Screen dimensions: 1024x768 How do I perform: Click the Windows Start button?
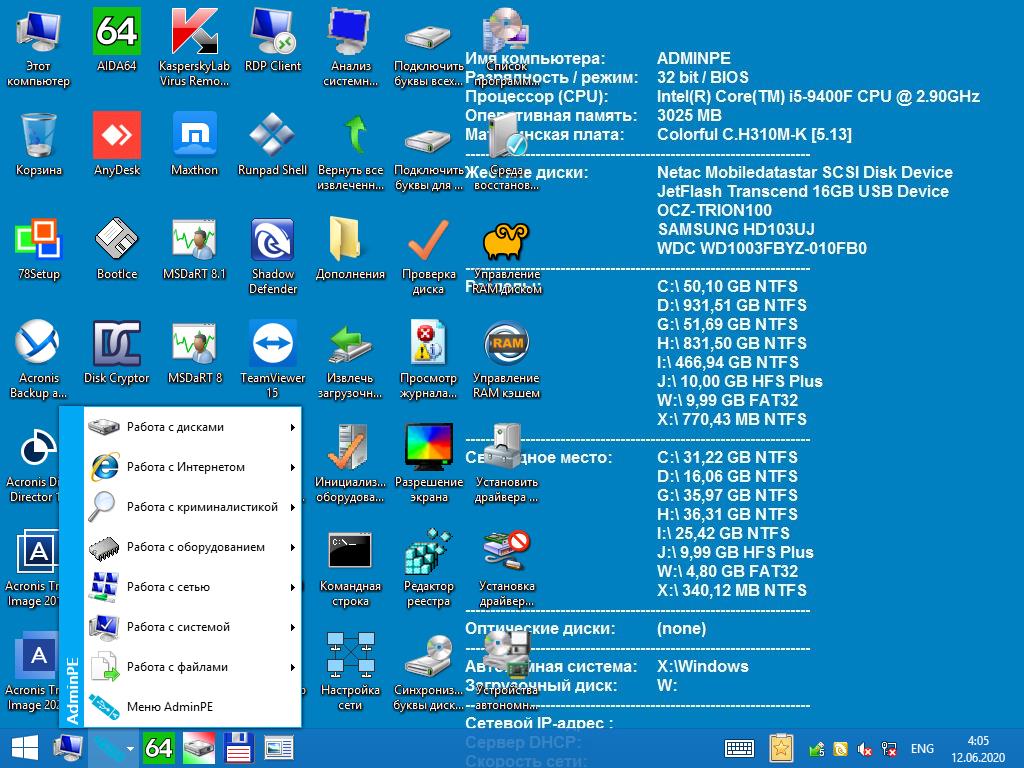[x=24, y=748]
